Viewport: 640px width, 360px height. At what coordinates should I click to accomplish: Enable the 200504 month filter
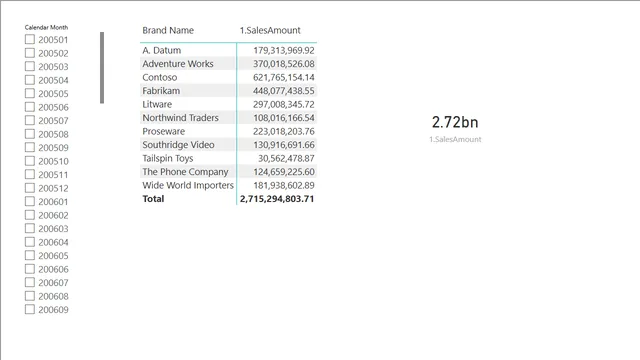pyautogui.click(x=30, y=80)
